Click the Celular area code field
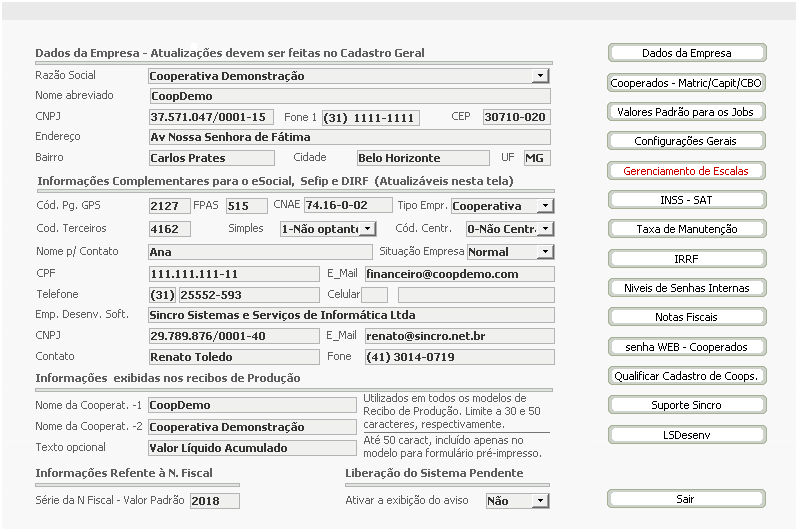This screenshot has height=532, width=798. tap(374, 295)
